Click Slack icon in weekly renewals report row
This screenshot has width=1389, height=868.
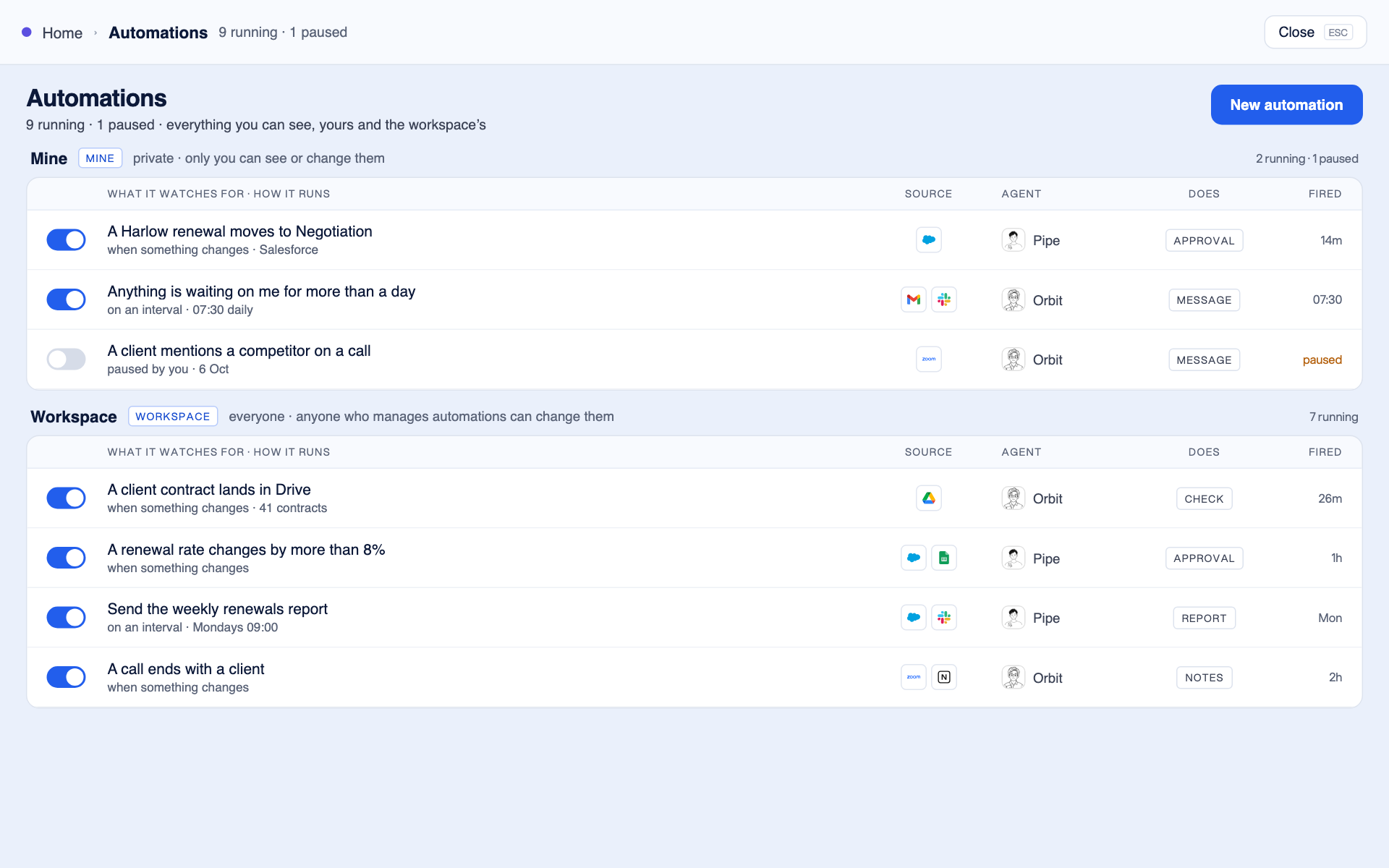pyautogui.click(x=944, y=618)
